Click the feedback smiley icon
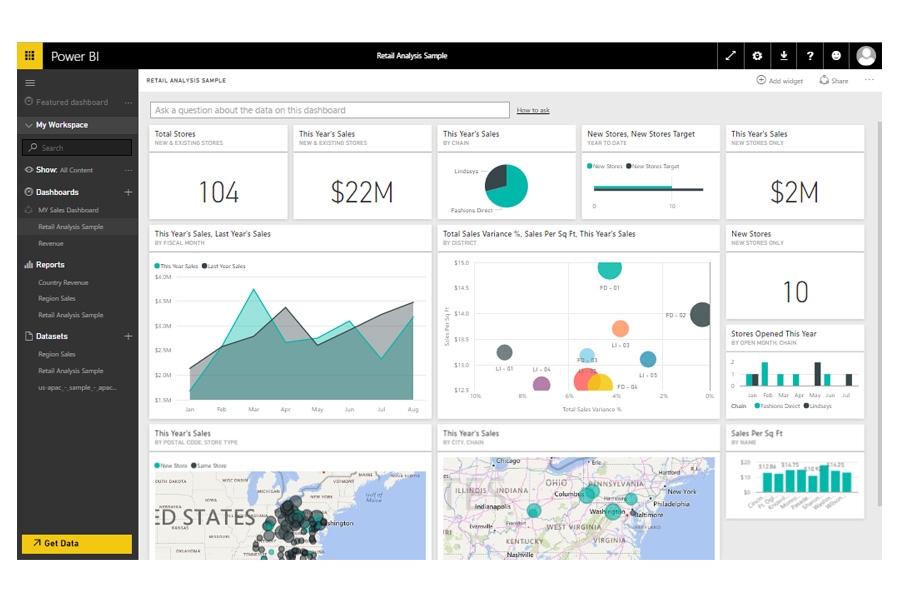 (837, 56)
